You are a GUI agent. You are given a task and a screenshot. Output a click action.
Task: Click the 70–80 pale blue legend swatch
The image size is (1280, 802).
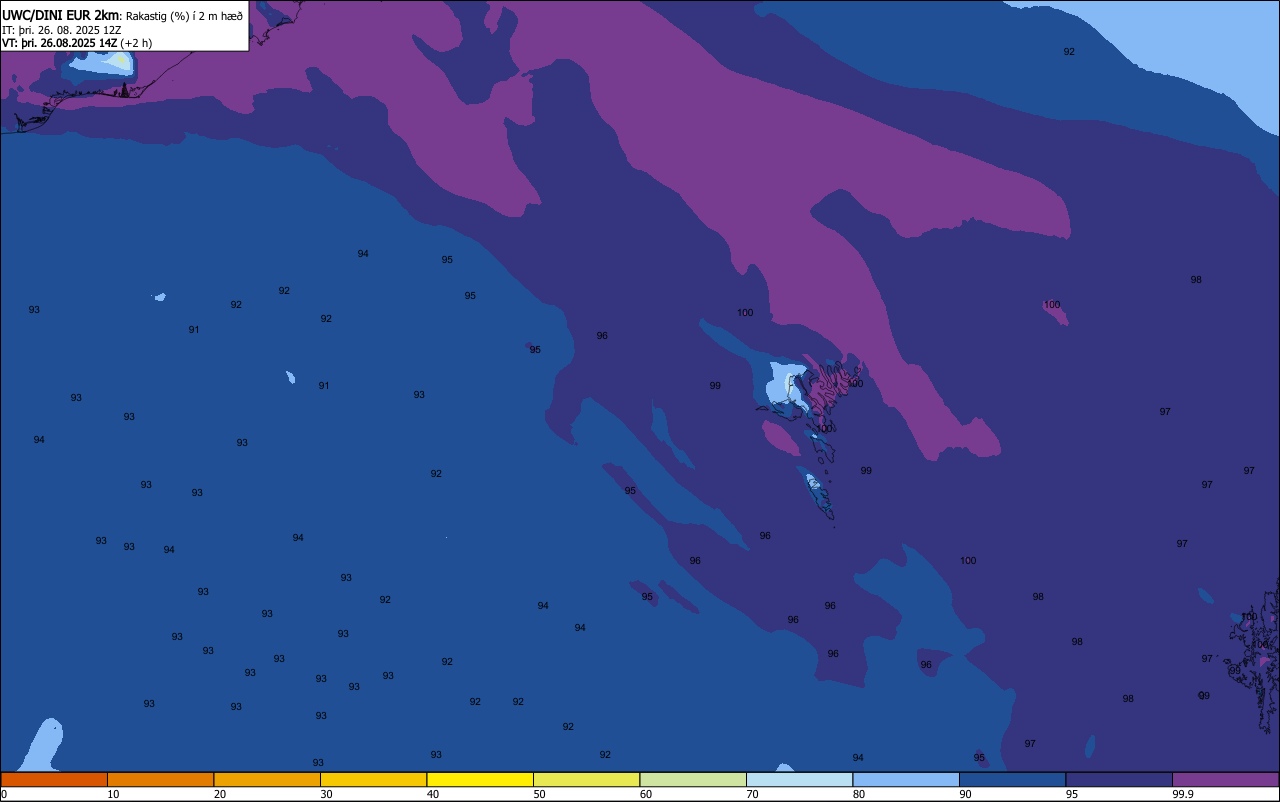coord(799,779)
